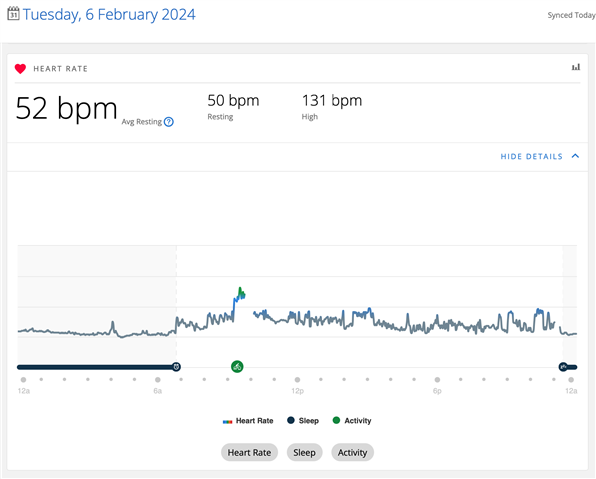Click the sleep end alarm icon on timeline
Viewport: 596px width, 479px height.
click(176, 367)
